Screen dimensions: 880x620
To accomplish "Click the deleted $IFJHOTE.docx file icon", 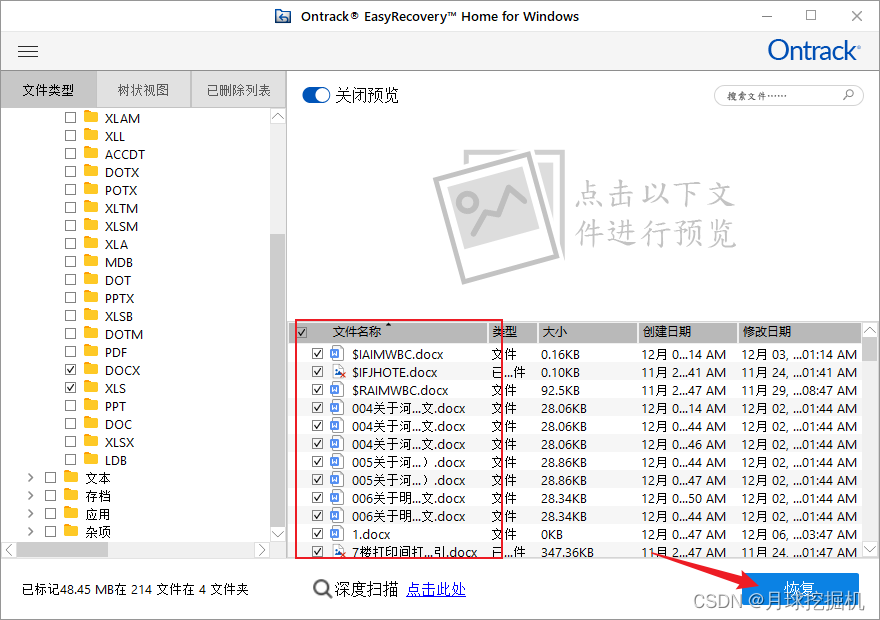I will click(339, 372).
